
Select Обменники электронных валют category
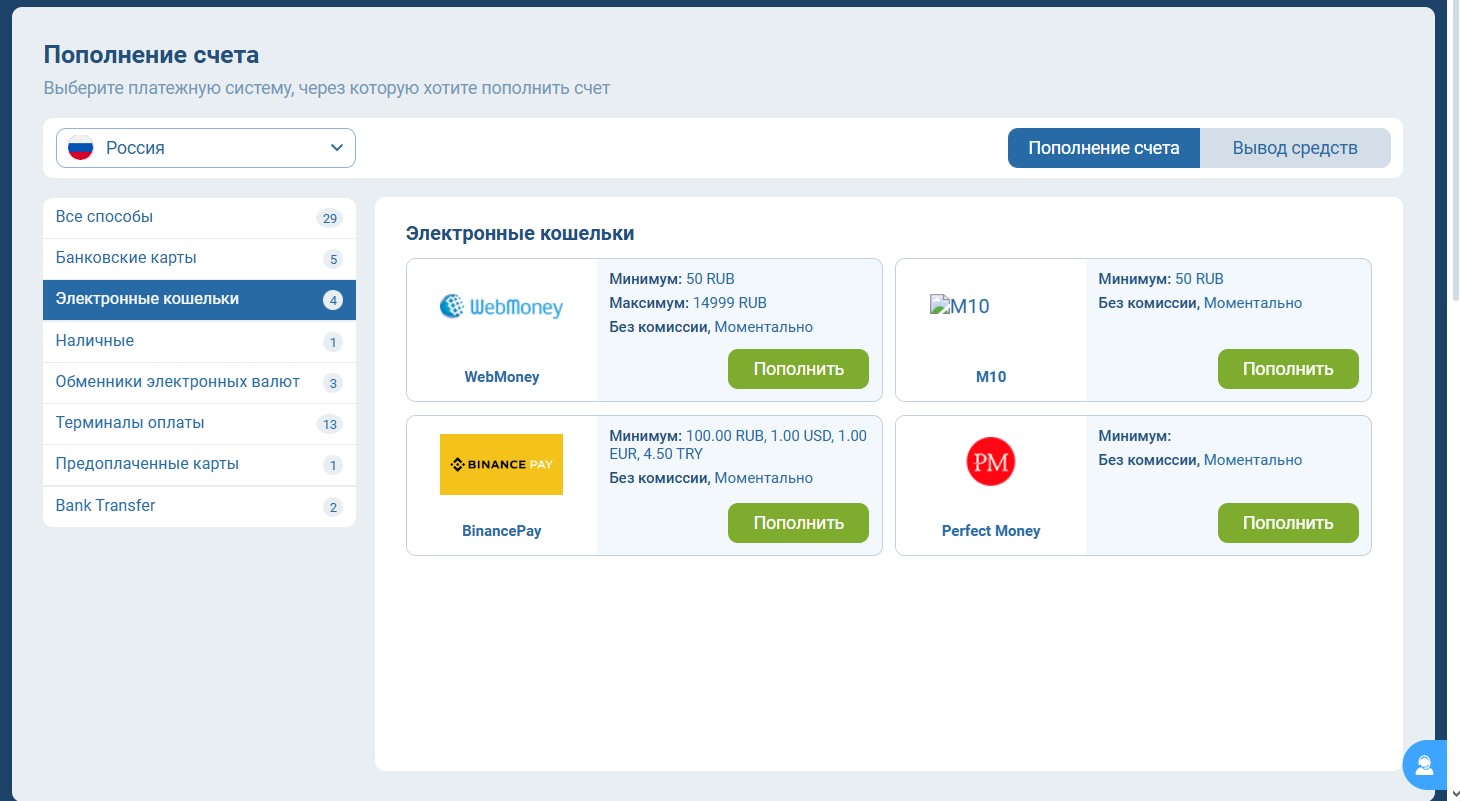pyautogui.click(x=199, y=382)
